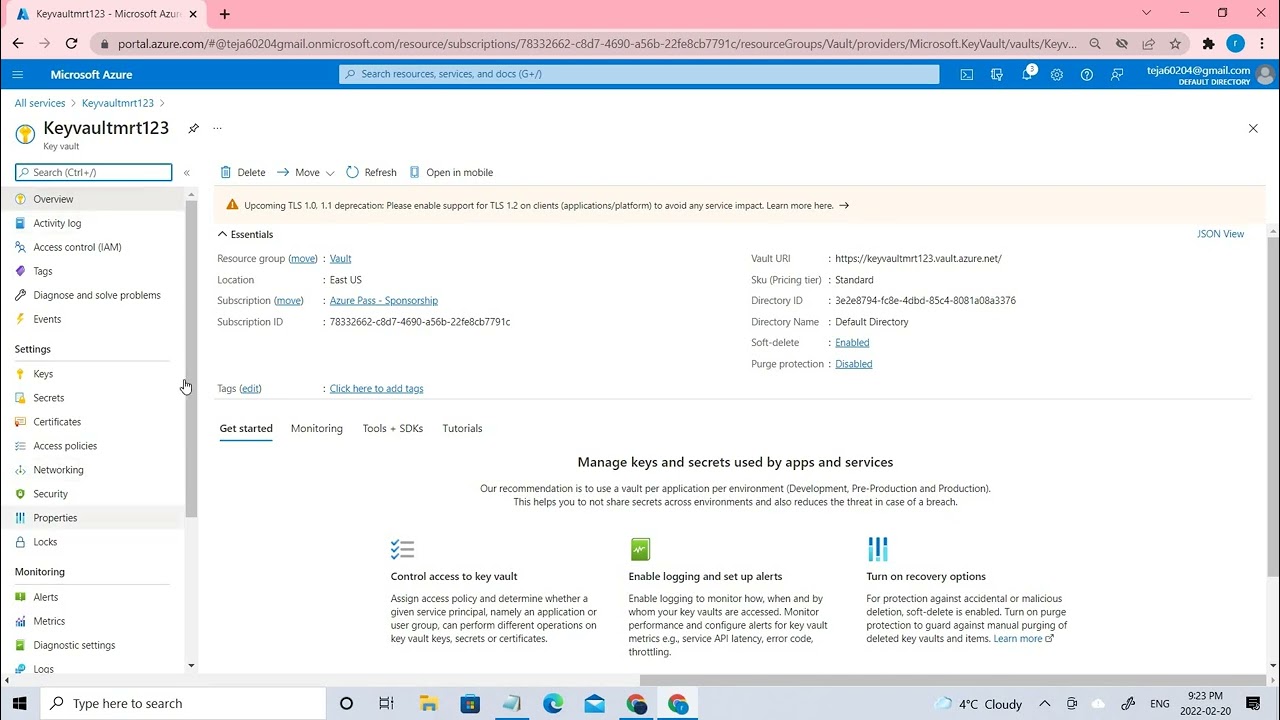Pin Keyvaultmrt123 to dashboard

193,128
